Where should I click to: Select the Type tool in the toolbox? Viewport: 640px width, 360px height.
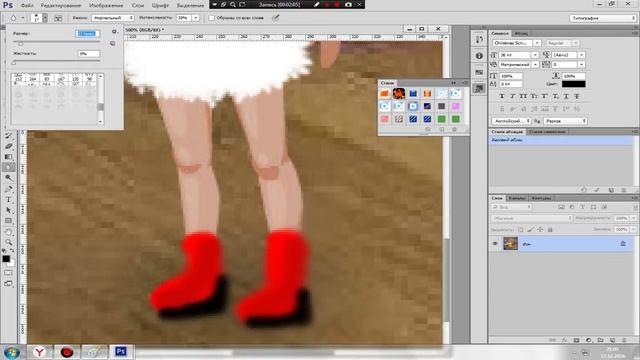point(9,200)
